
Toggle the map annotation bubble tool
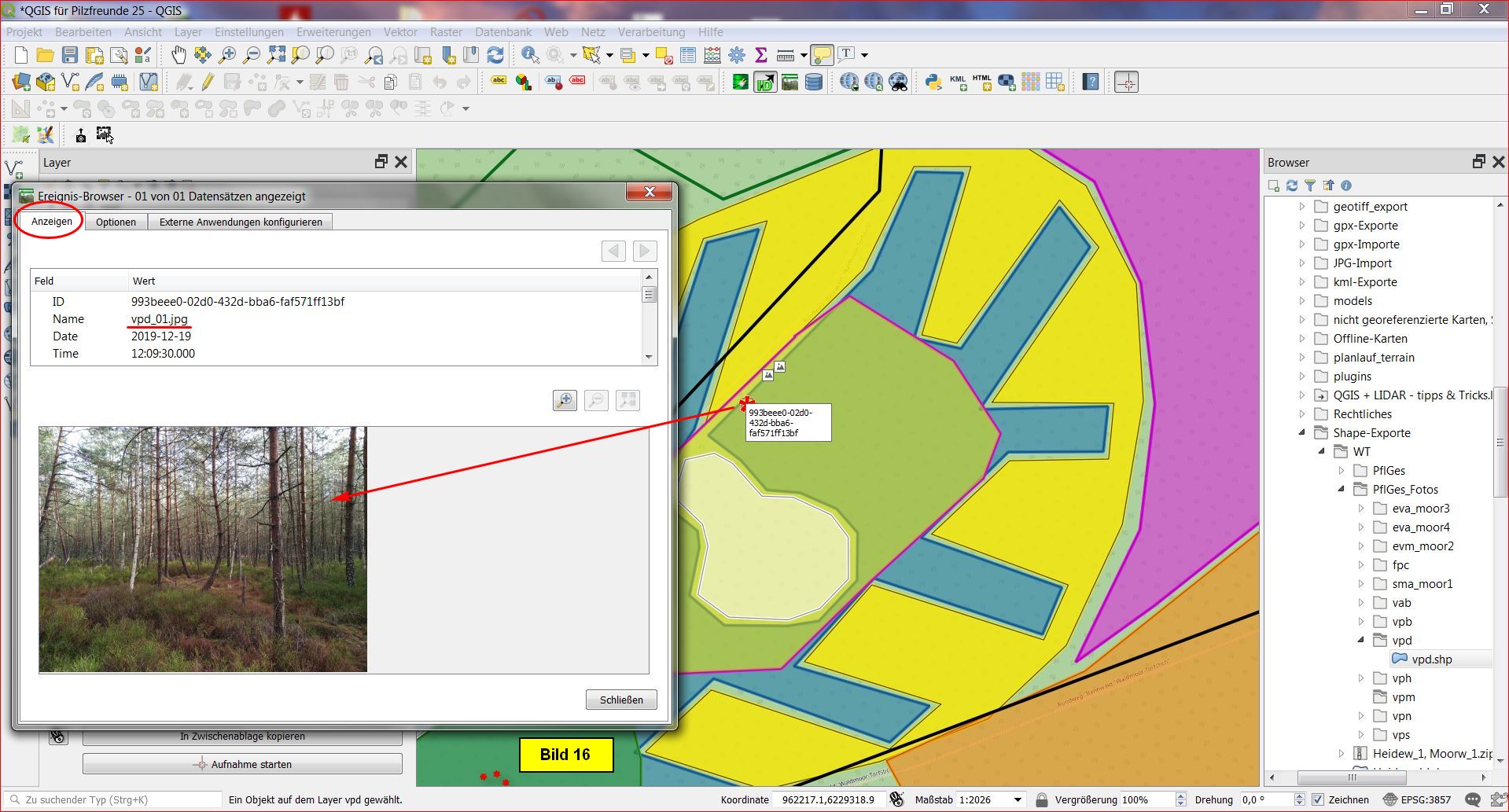(x=822, y=54)
